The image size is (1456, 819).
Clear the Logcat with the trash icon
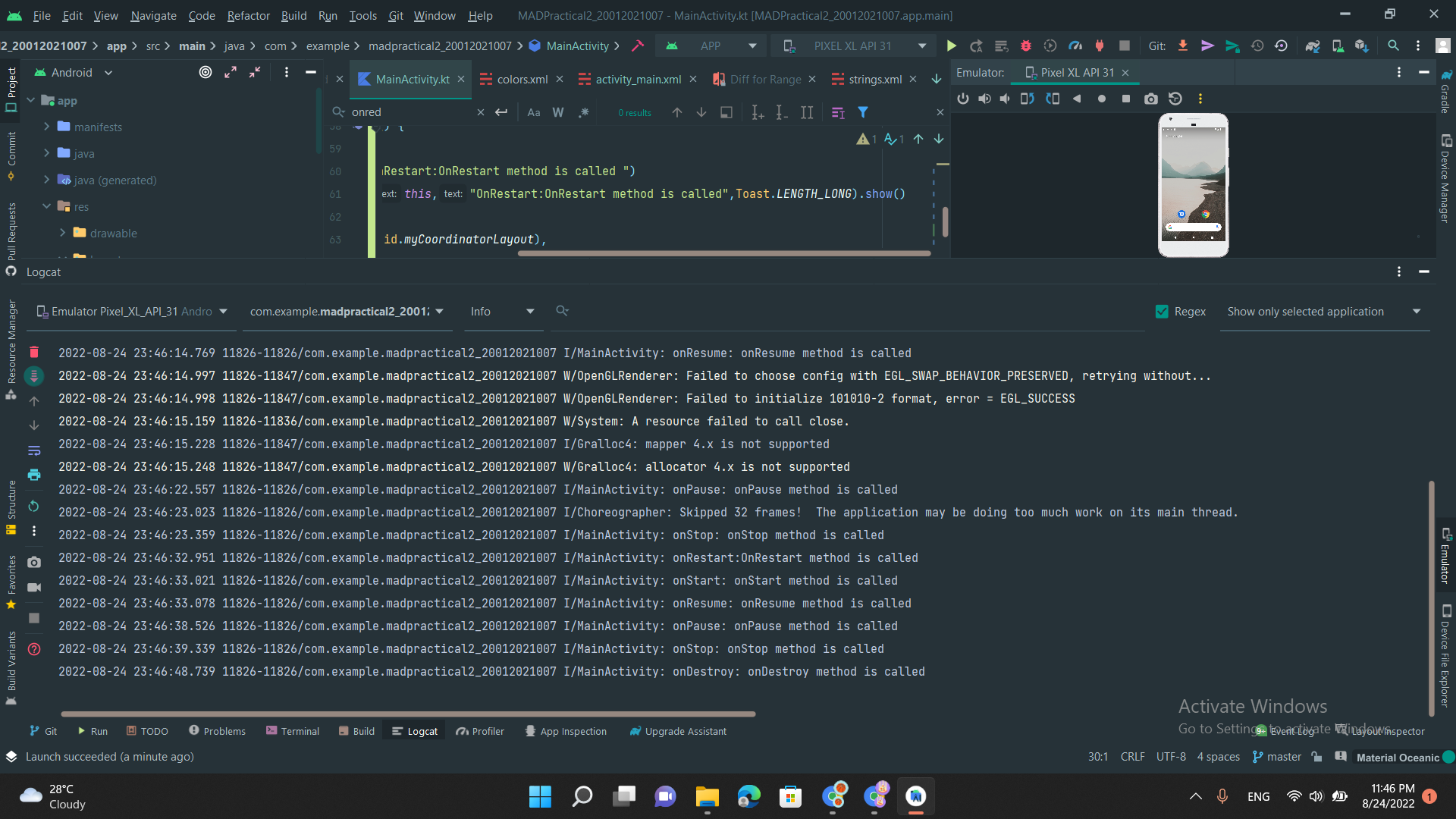pyautogui.click(x=33, y=353)
